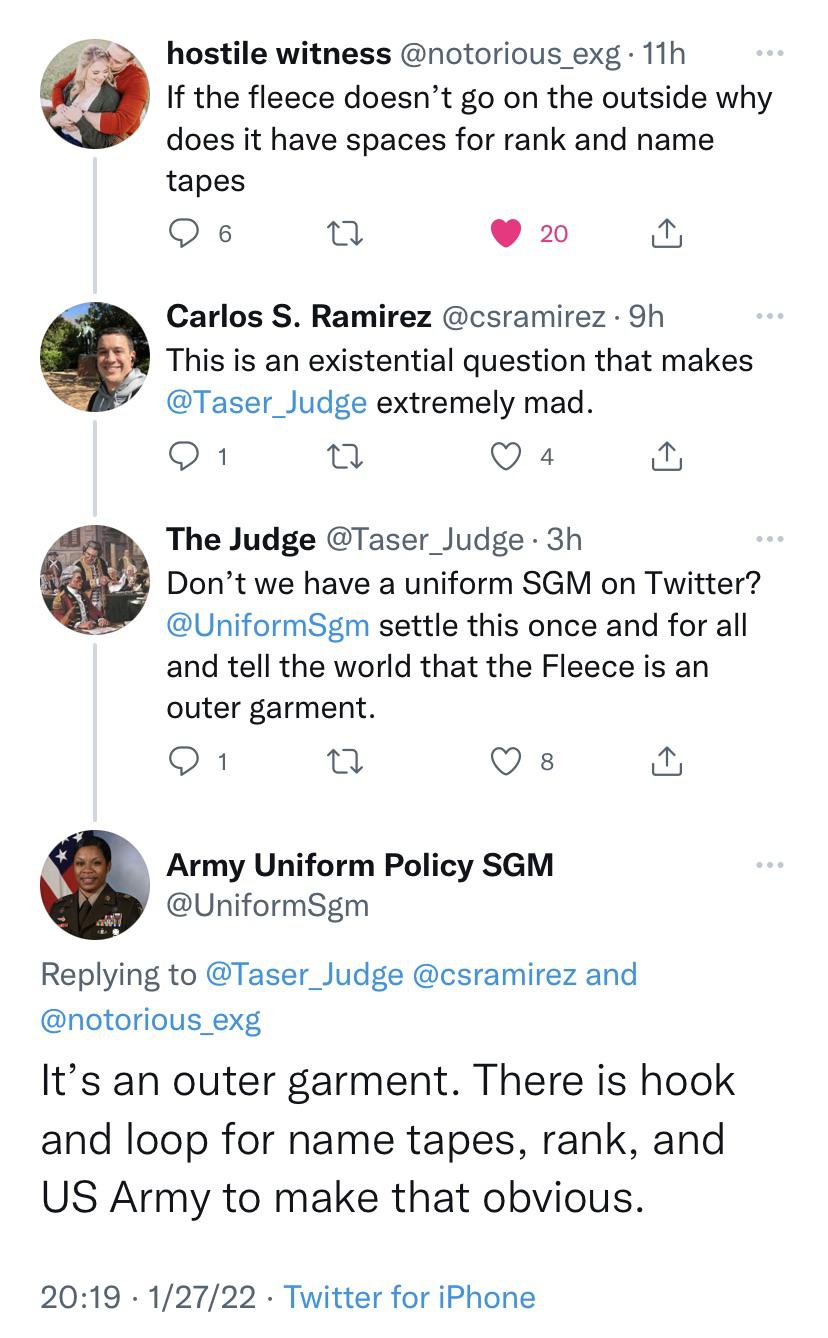The width and height of the screenshot is (828, 1338).
Task: Open more options on Carlos Ramirez's tweet
Action: pyautogui.click(x=769, y=314)
